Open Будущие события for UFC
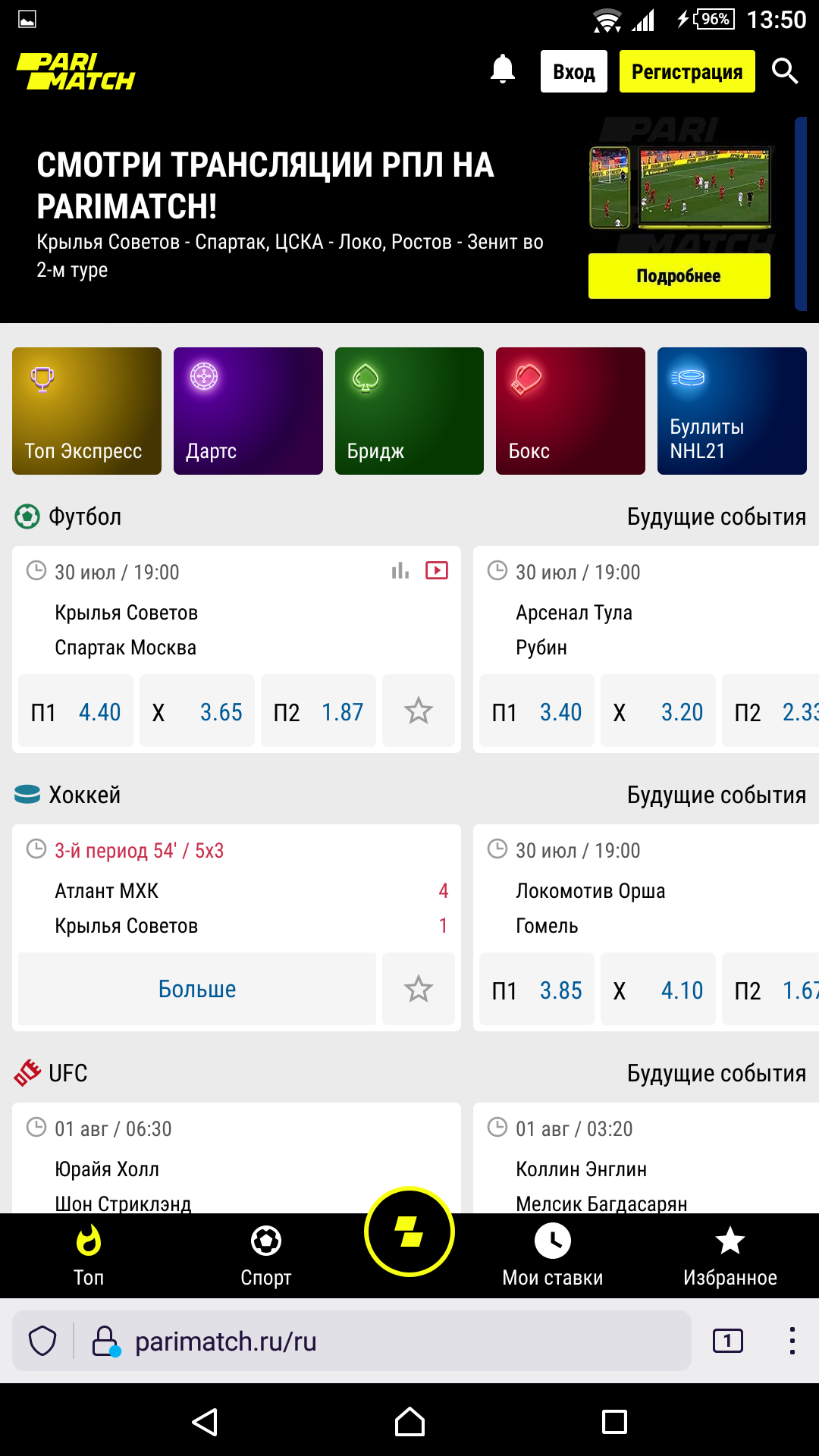 pyautogui.click(x=717, y=1074)
